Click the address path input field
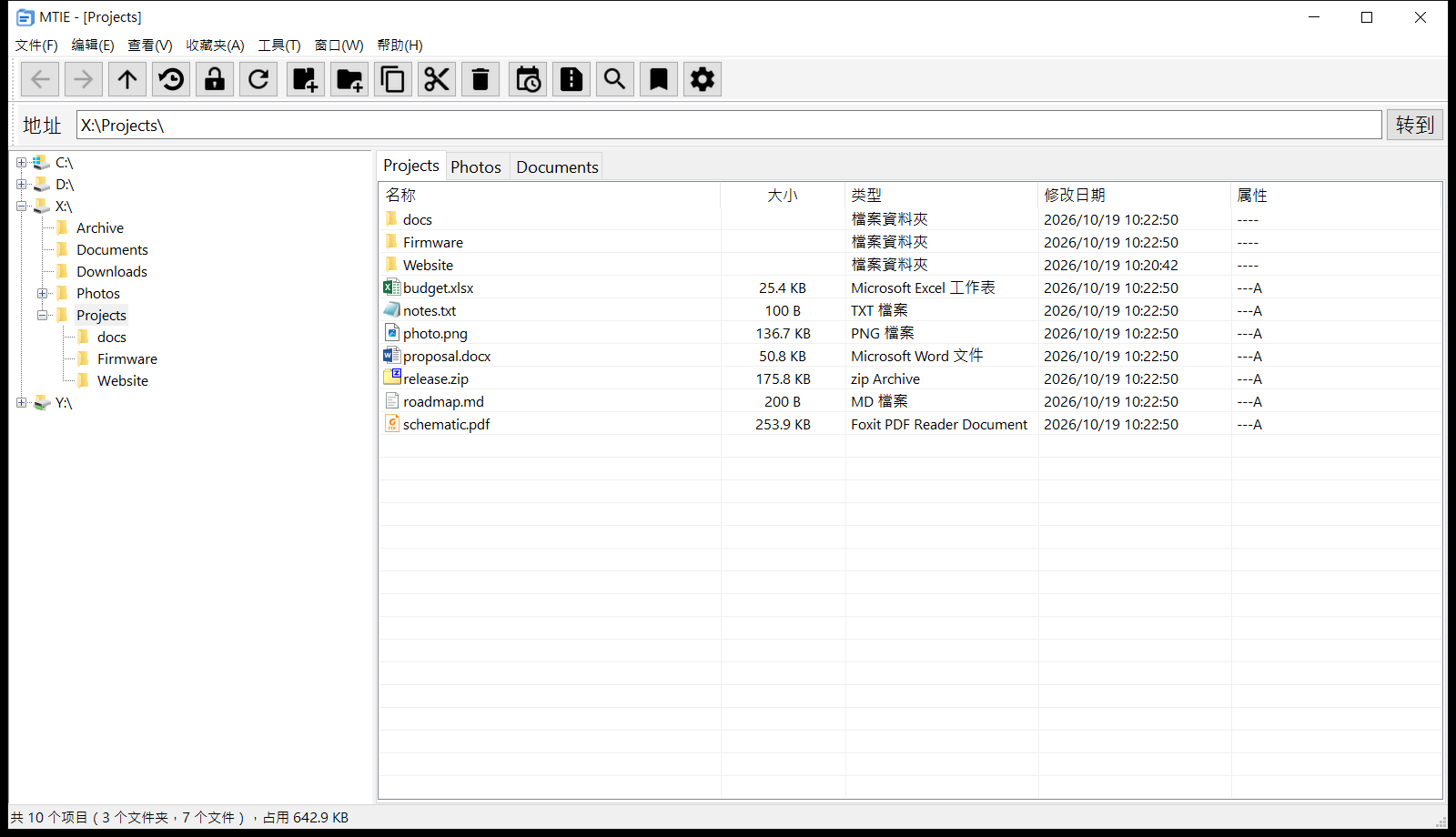The height and width of the screenshot is (837, 1456). coord(729,125)
